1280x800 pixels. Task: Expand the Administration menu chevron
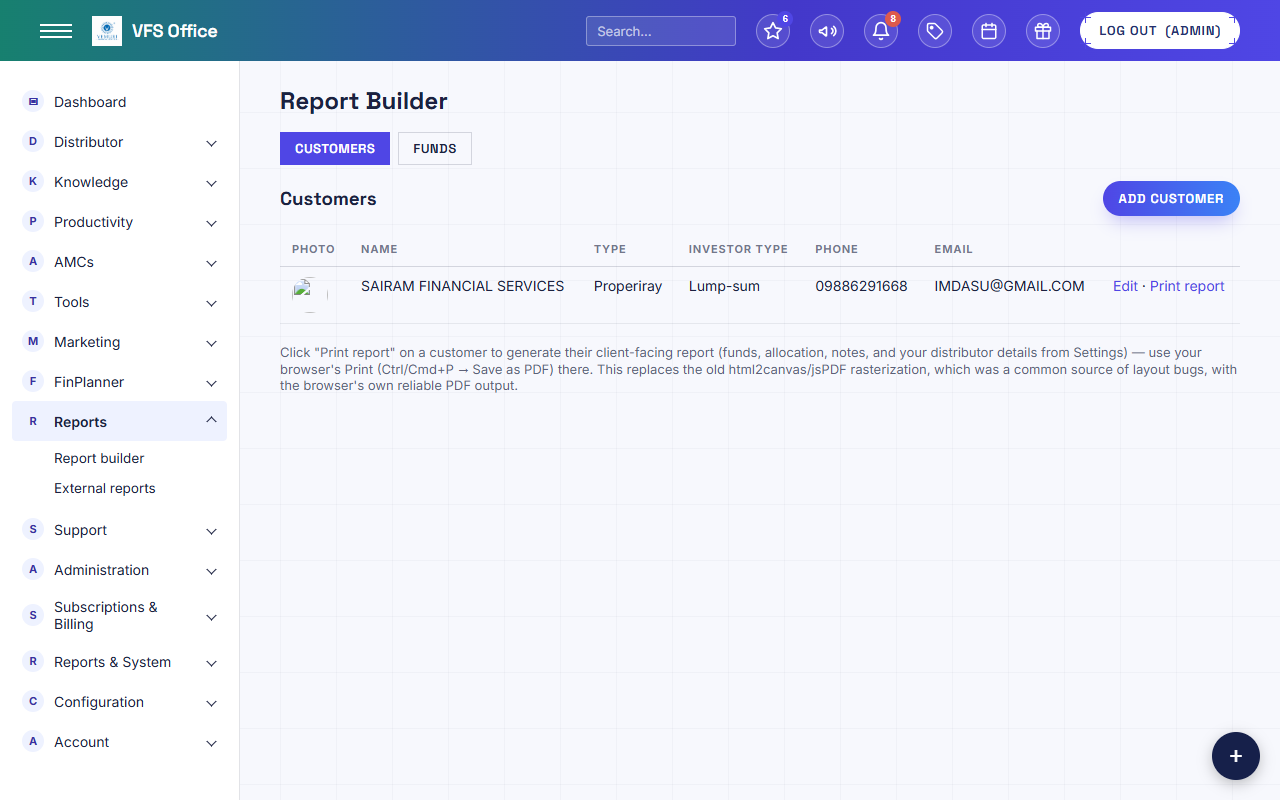click(x=211, y=571)
